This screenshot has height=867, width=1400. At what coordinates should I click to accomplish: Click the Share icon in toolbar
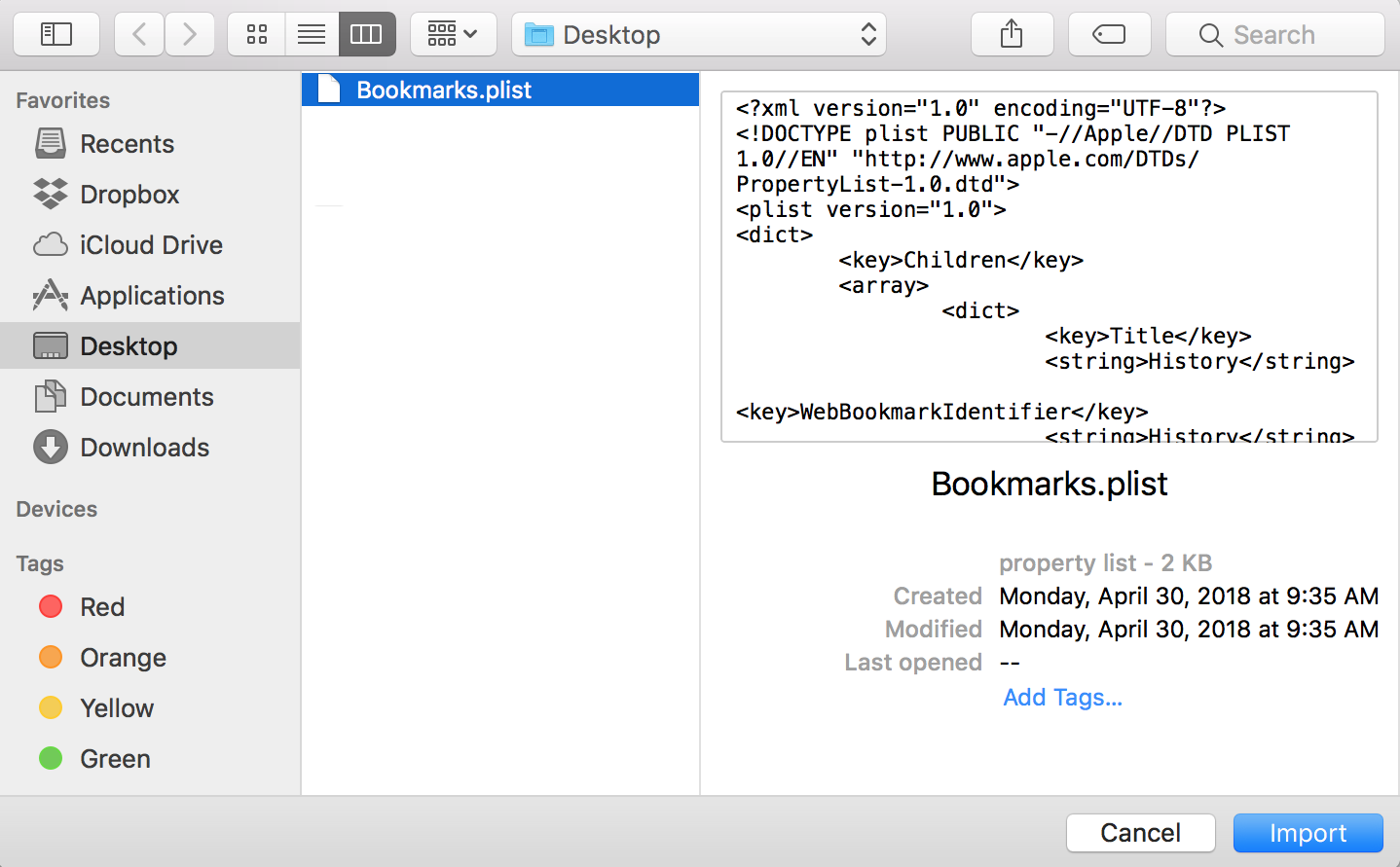[x=1012, y=35]
